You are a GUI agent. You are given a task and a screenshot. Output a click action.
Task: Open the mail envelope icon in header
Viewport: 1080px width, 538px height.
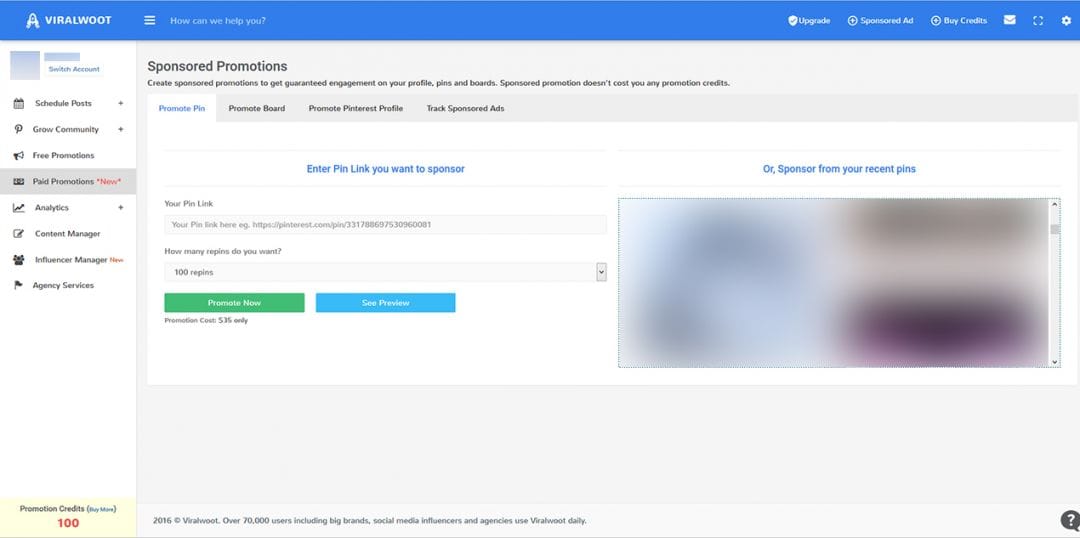[x=1009, y=20]
